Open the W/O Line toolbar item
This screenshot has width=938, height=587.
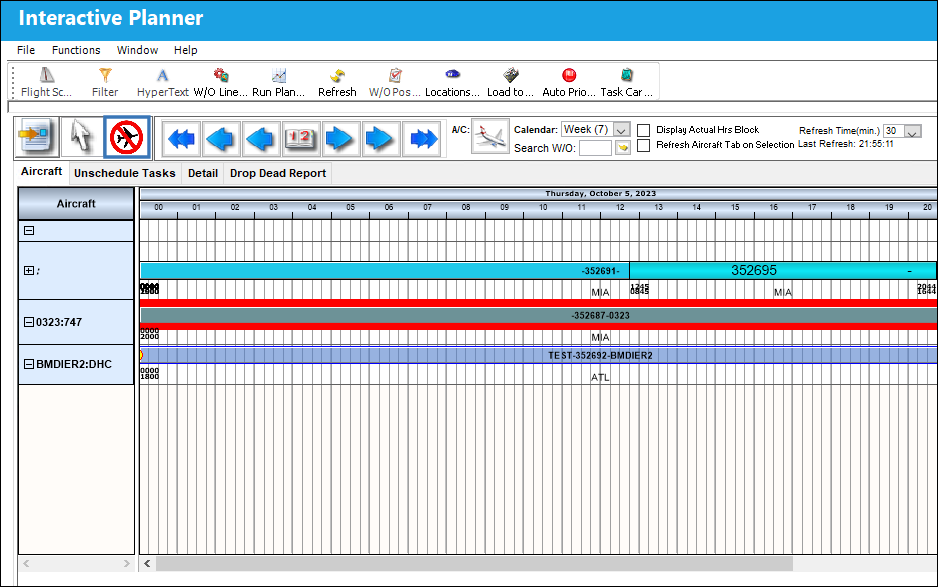[221, 82]
